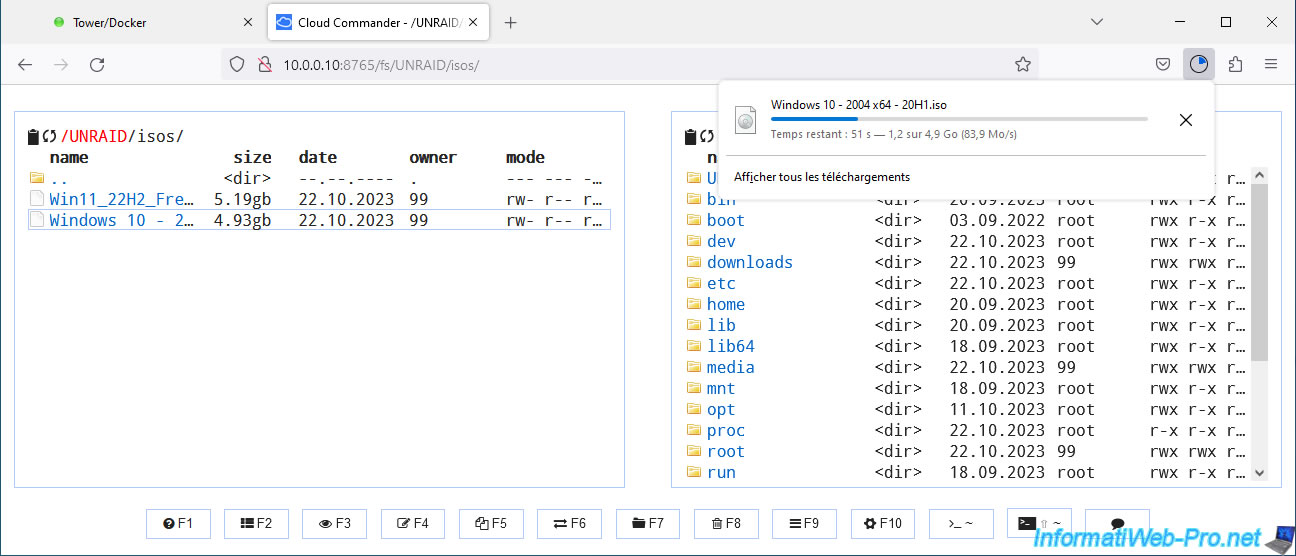1296x556 pixels.
Task: Click the F4 edit button
Action: click(x=413, y=523)
